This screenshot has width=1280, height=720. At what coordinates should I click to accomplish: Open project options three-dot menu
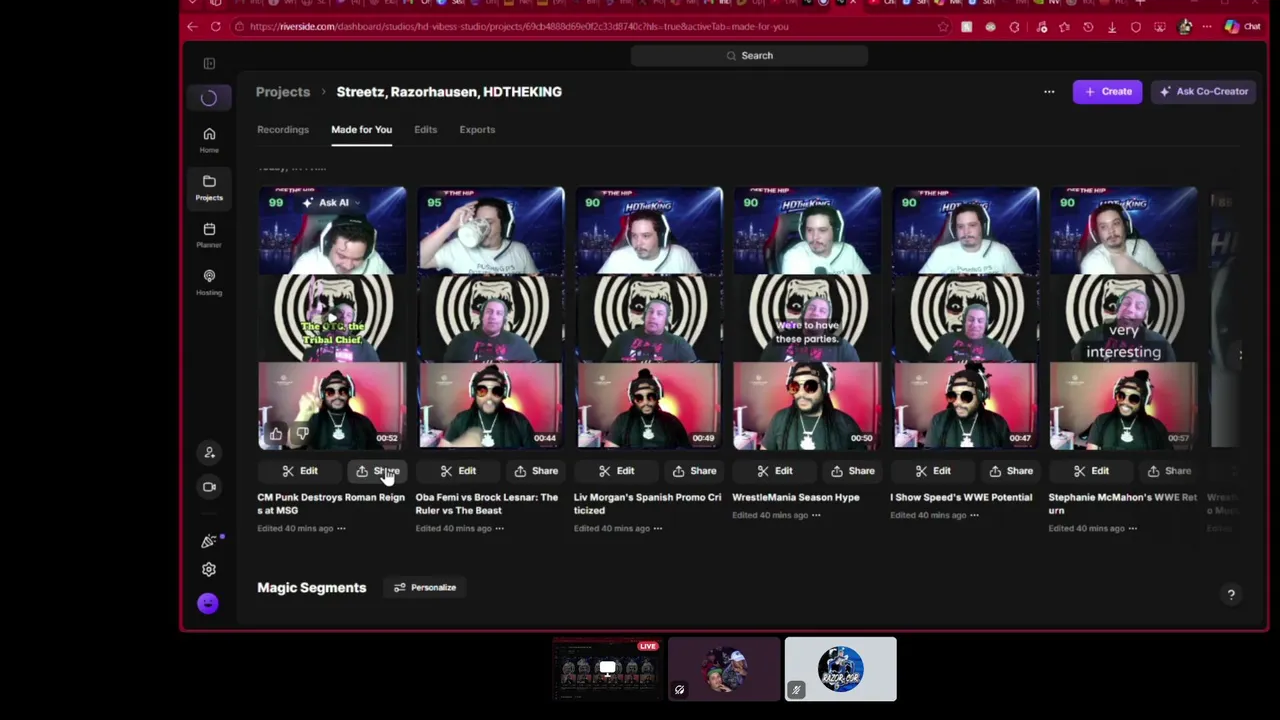(x=1049, y=92)
